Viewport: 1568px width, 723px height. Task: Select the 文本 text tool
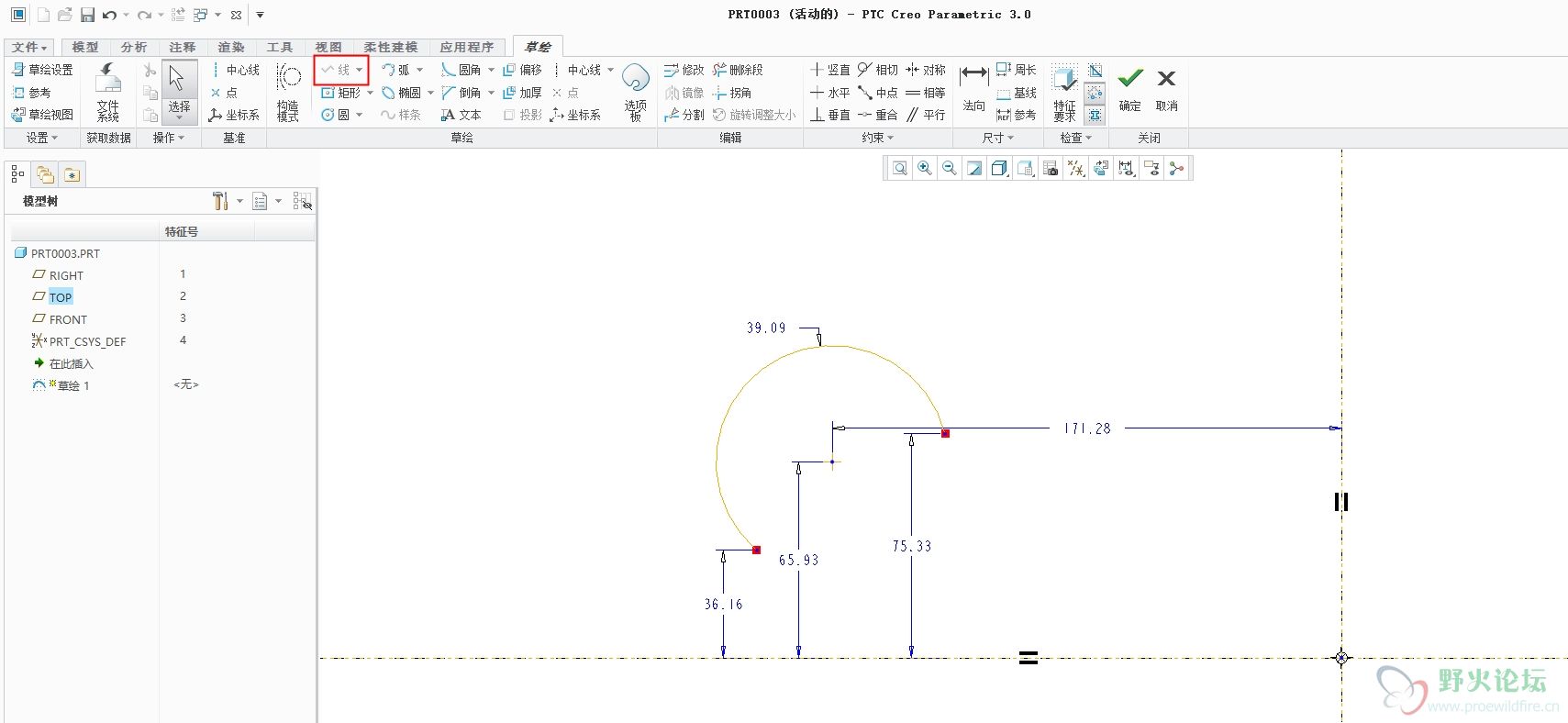pyautogui.click(x=461, y=115)
